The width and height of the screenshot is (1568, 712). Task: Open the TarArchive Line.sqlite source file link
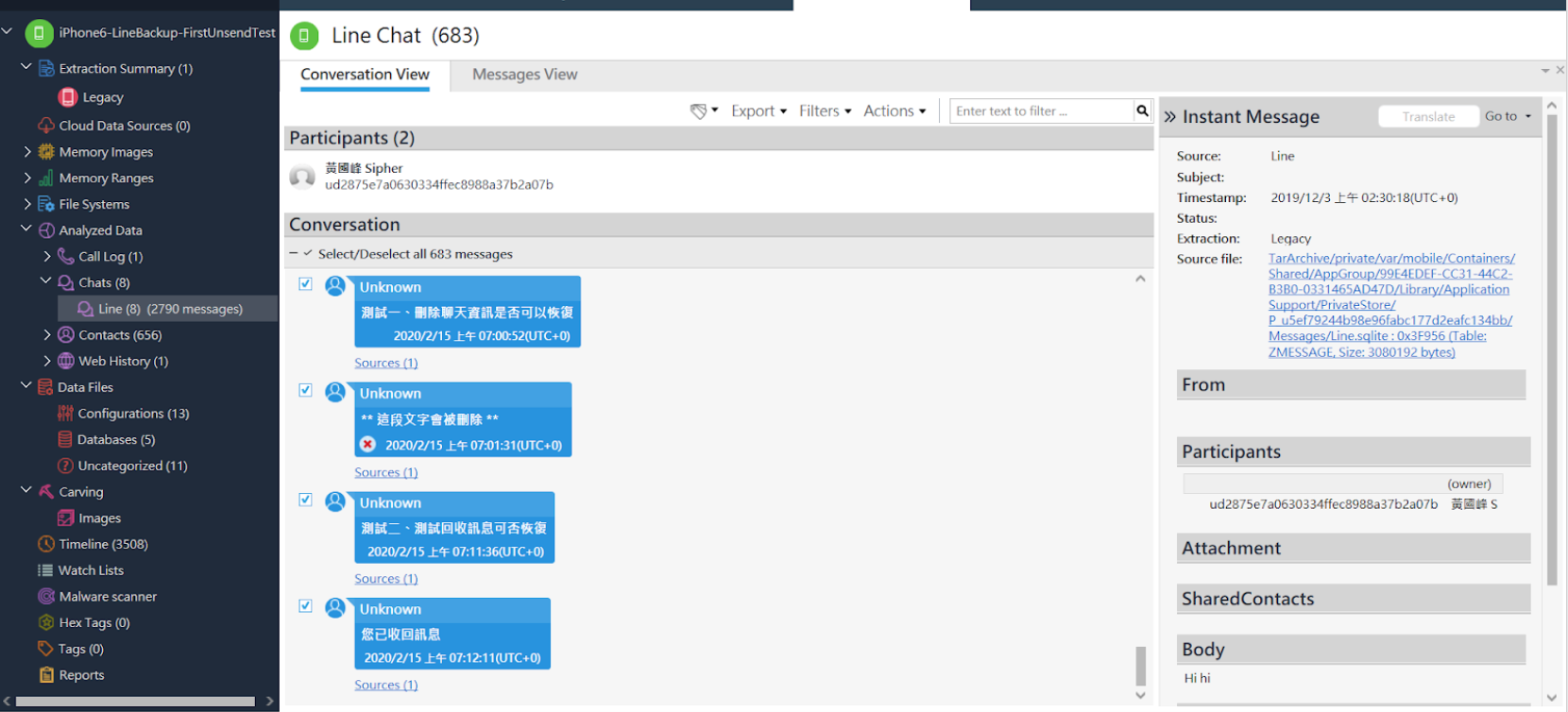coord(1391,305)
